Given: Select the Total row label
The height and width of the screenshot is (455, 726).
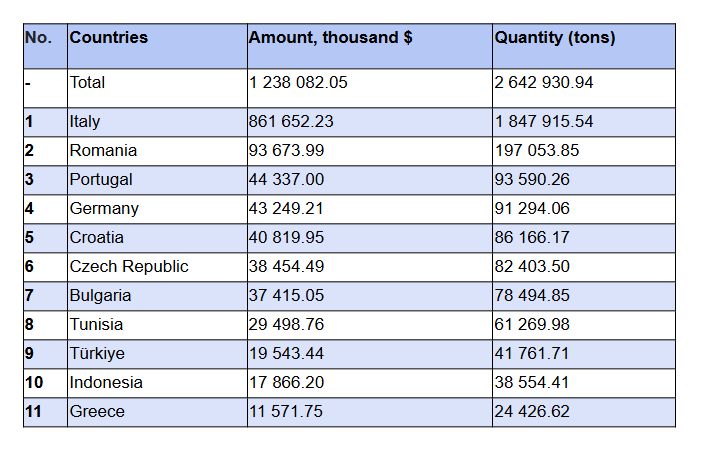Looking at the screenshot, I should click(x=87, y=83).
